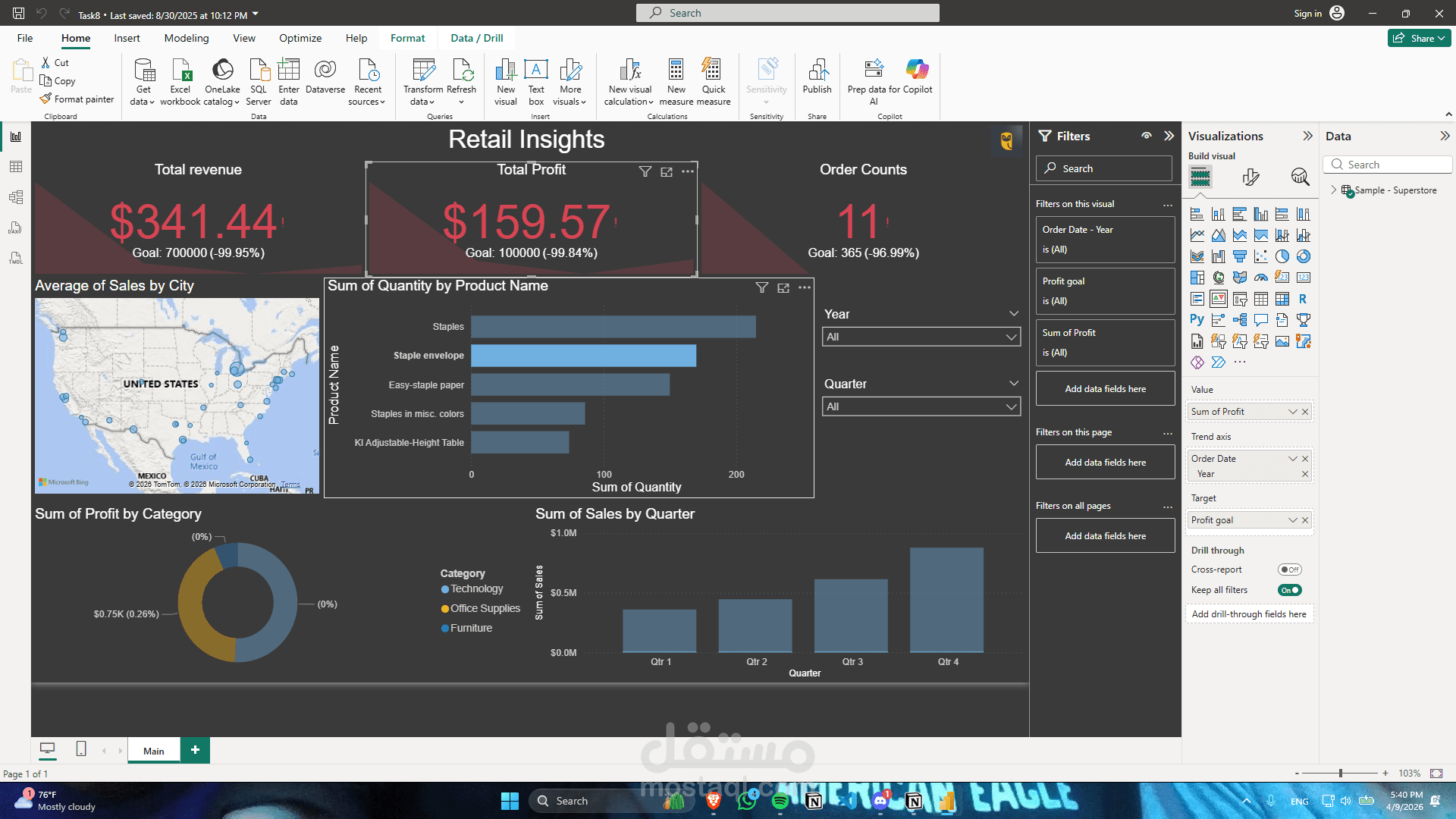Image resolution: width=1456 pixels, height=819 pixels.
Task: Click the Get data icon
Action: pos(143,71)
